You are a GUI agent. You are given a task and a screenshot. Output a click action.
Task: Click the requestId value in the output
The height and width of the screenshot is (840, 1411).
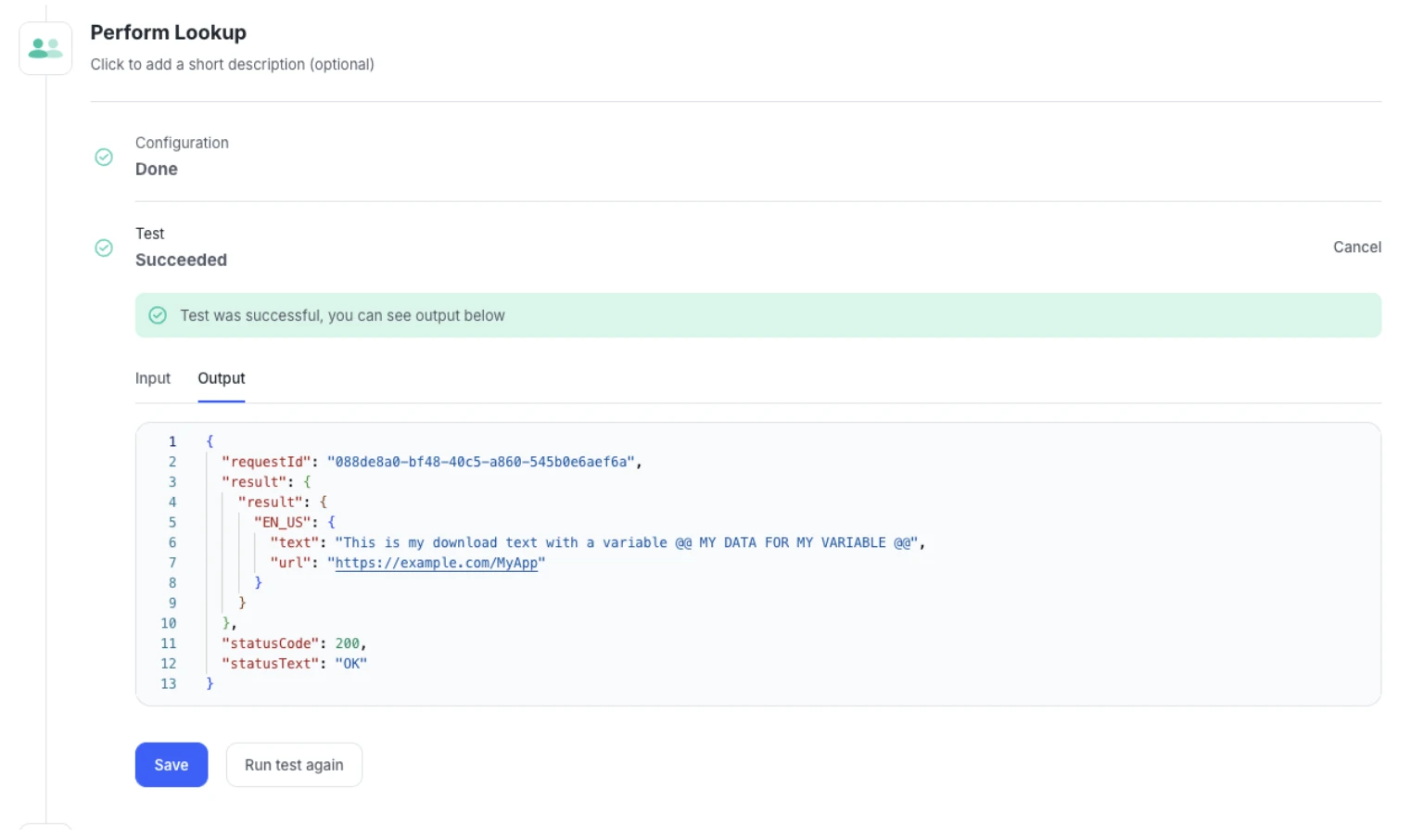tap(480, 462)
